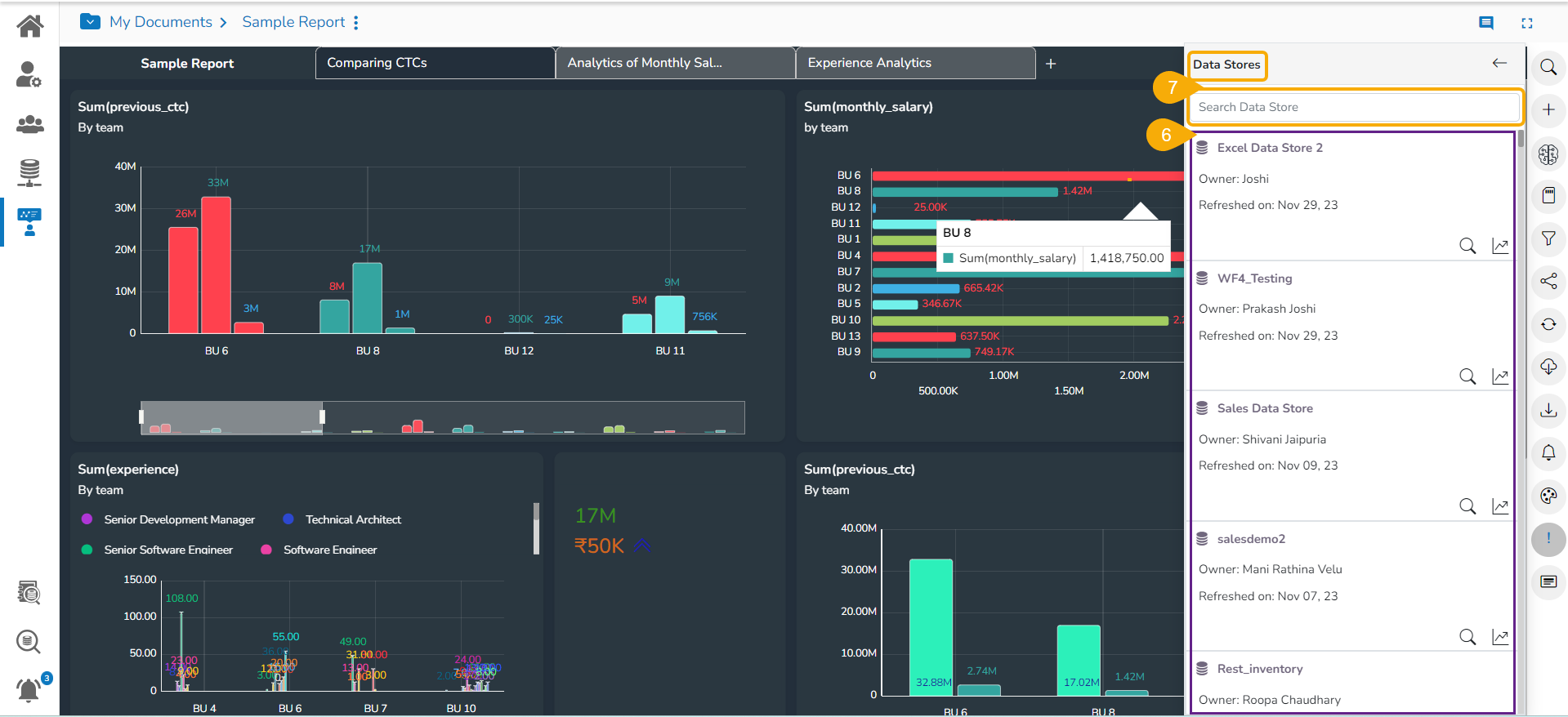Click the fullscreen icon at top right

(x=1526, y=24)
